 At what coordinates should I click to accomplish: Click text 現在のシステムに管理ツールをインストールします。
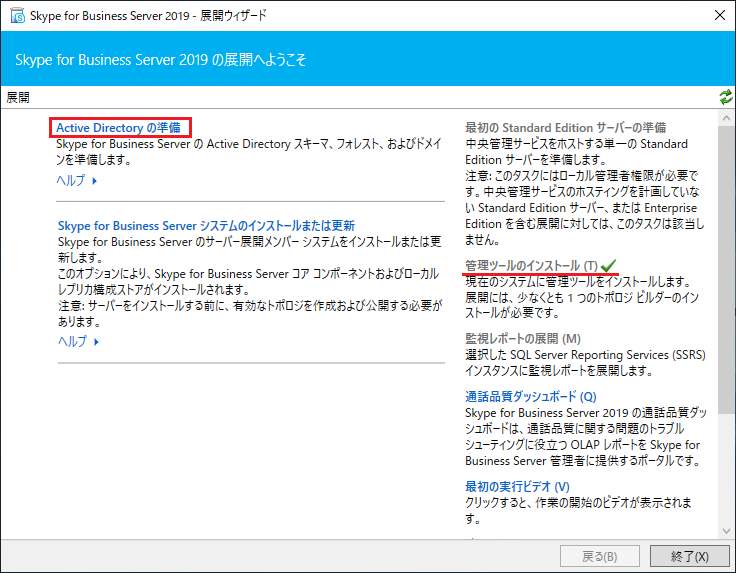(578, 282)
